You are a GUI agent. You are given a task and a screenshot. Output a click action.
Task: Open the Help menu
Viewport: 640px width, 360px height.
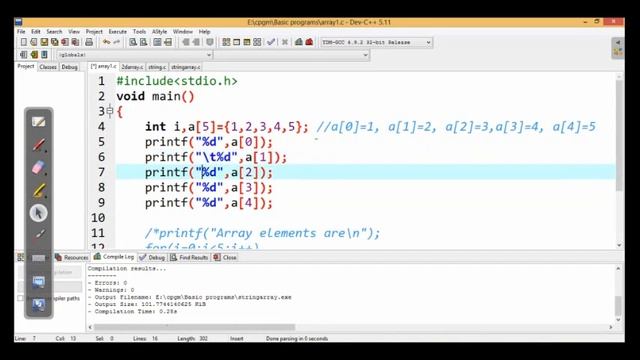[204, 31]
